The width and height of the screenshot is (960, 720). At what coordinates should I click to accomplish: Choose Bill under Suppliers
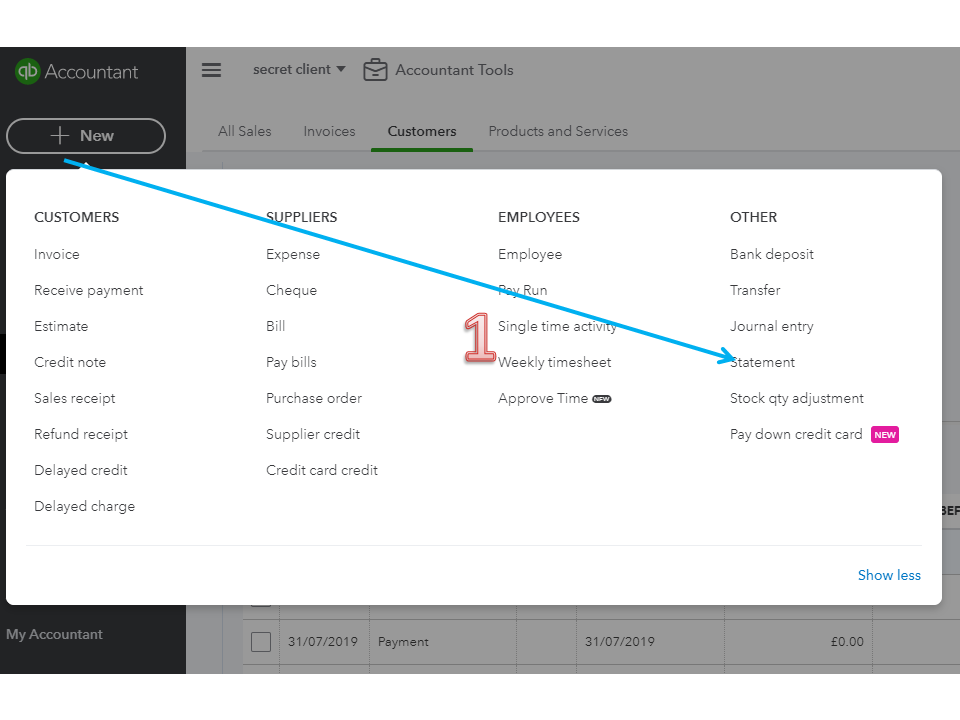click(276, 326)
